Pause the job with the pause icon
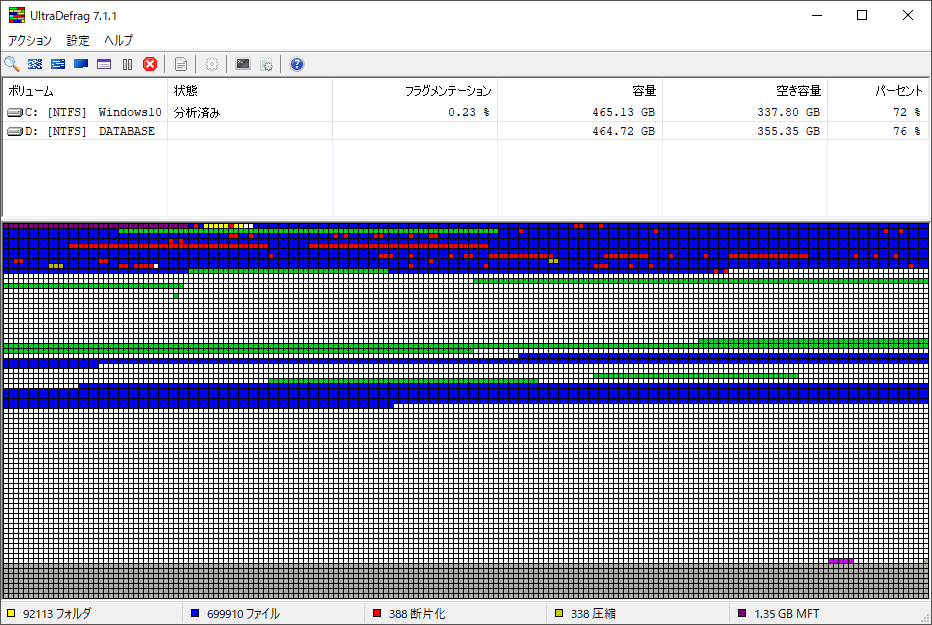This screenshot has width=932, height=625. point(127,64)
